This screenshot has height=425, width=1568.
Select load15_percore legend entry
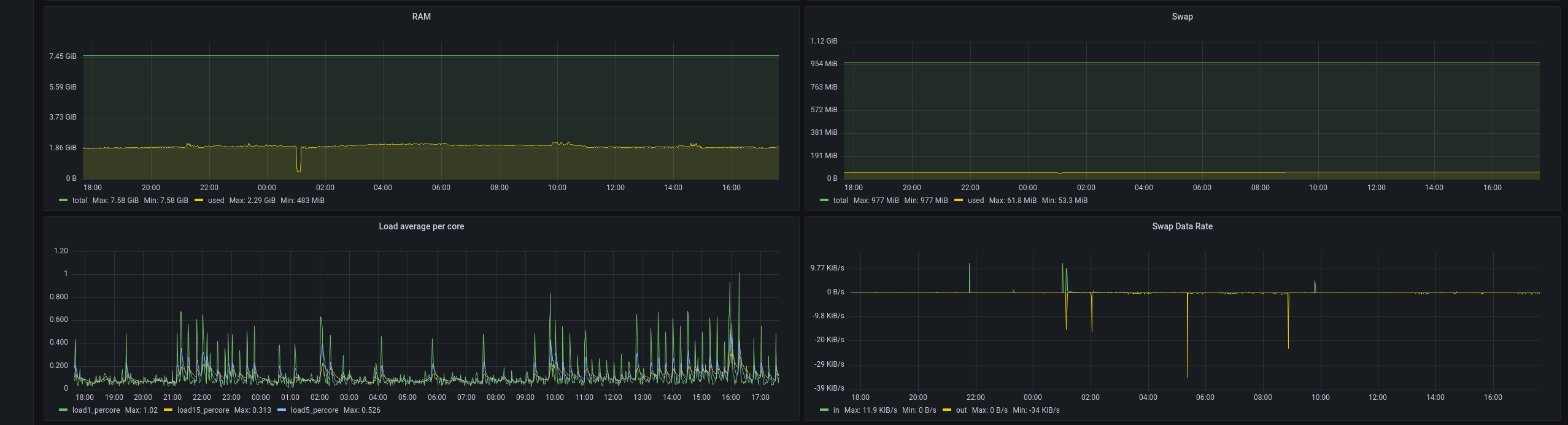pyautogui.click(x=203, y=410)
